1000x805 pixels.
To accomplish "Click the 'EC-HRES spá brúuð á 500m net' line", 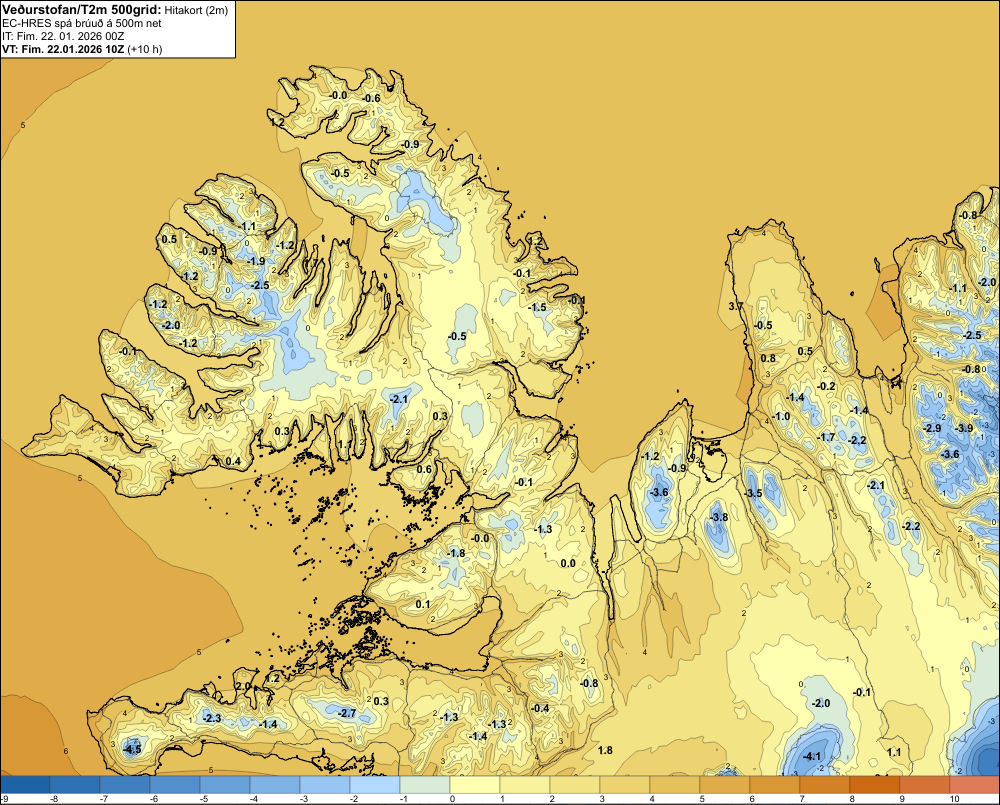I will pos(82,23).
